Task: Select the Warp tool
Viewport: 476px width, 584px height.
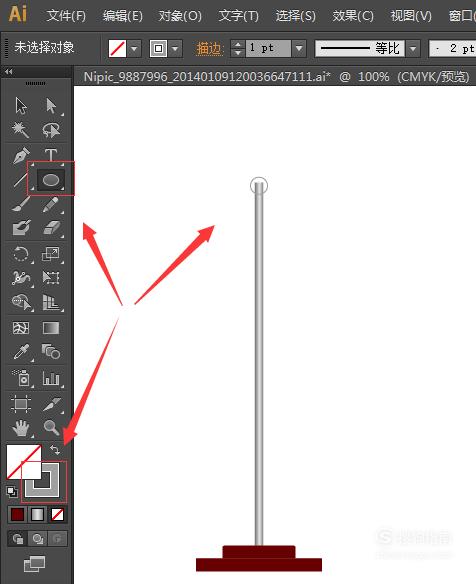Action: click(x=21, y=278)
